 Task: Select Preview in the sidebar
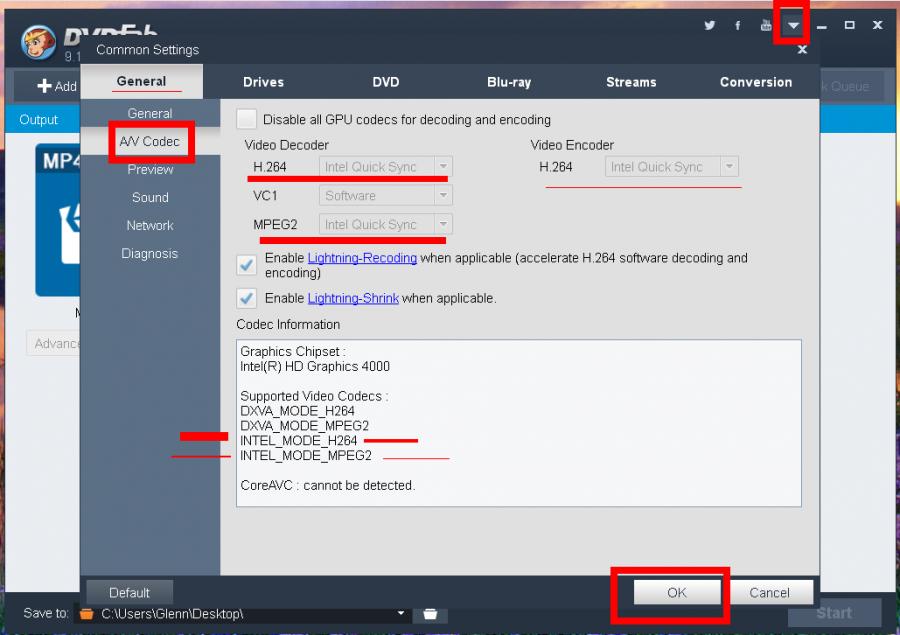click(150, 169)
